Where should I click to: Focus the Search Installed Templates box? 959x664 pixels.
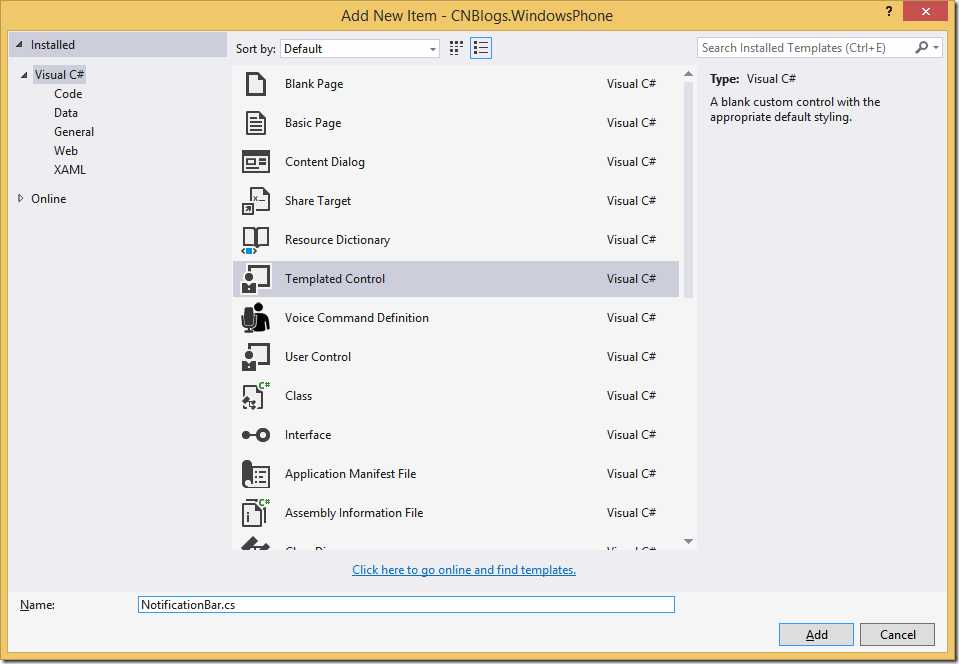click(x=806, y=48)
